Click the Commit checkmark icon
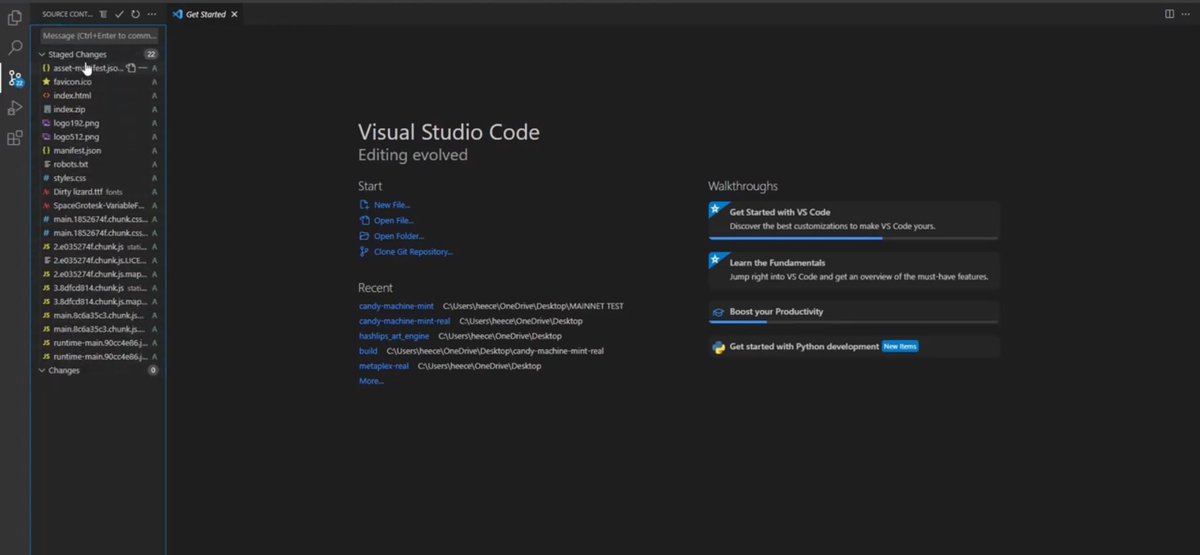 pyautogui.click(x=119, y=15)
